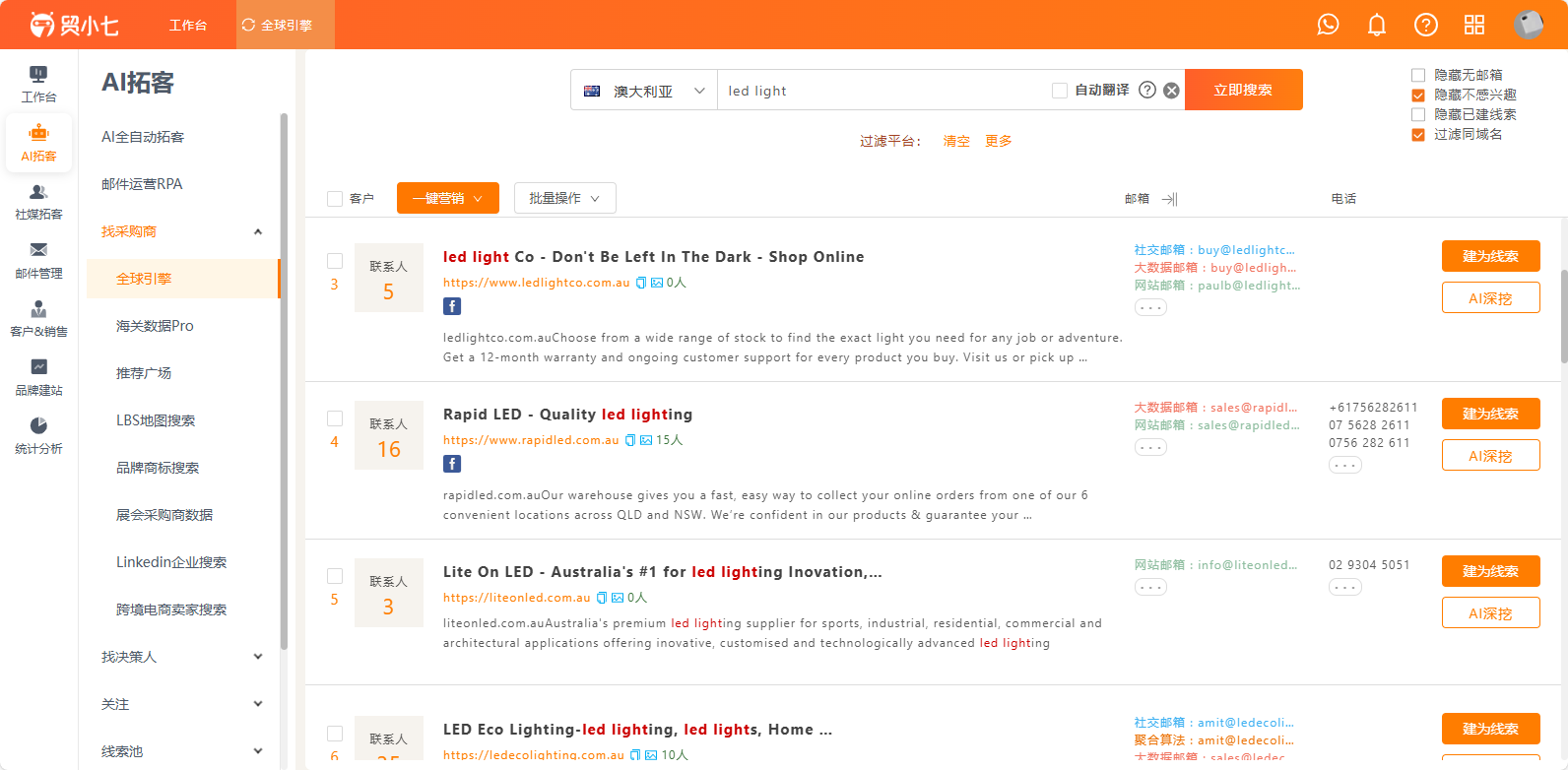This screenshot has height=770, width=1568.
Task: Click the refresh icon on 全球引擎 tab
Action: pos(248,25)
